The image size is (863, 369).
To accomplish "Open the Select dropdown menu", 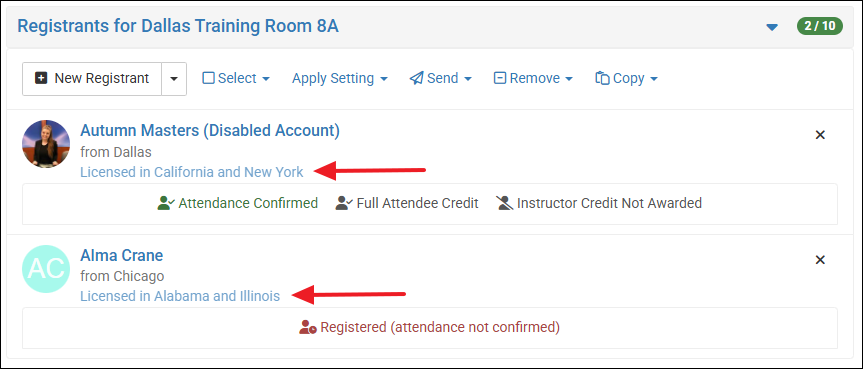I will pos(236,79).
